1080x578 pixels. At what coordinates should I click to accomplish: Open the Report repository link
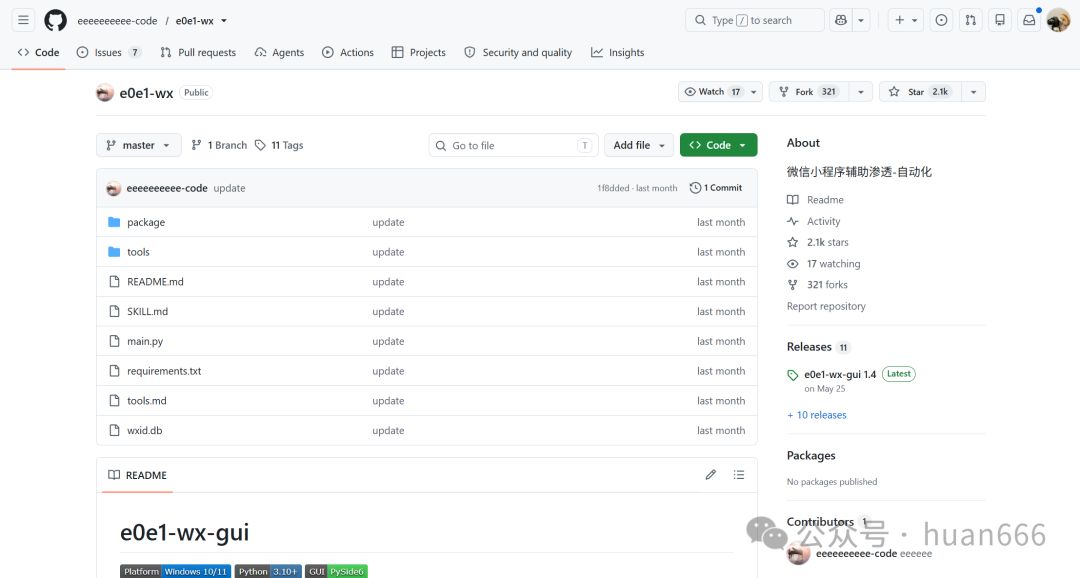(826, 306)
